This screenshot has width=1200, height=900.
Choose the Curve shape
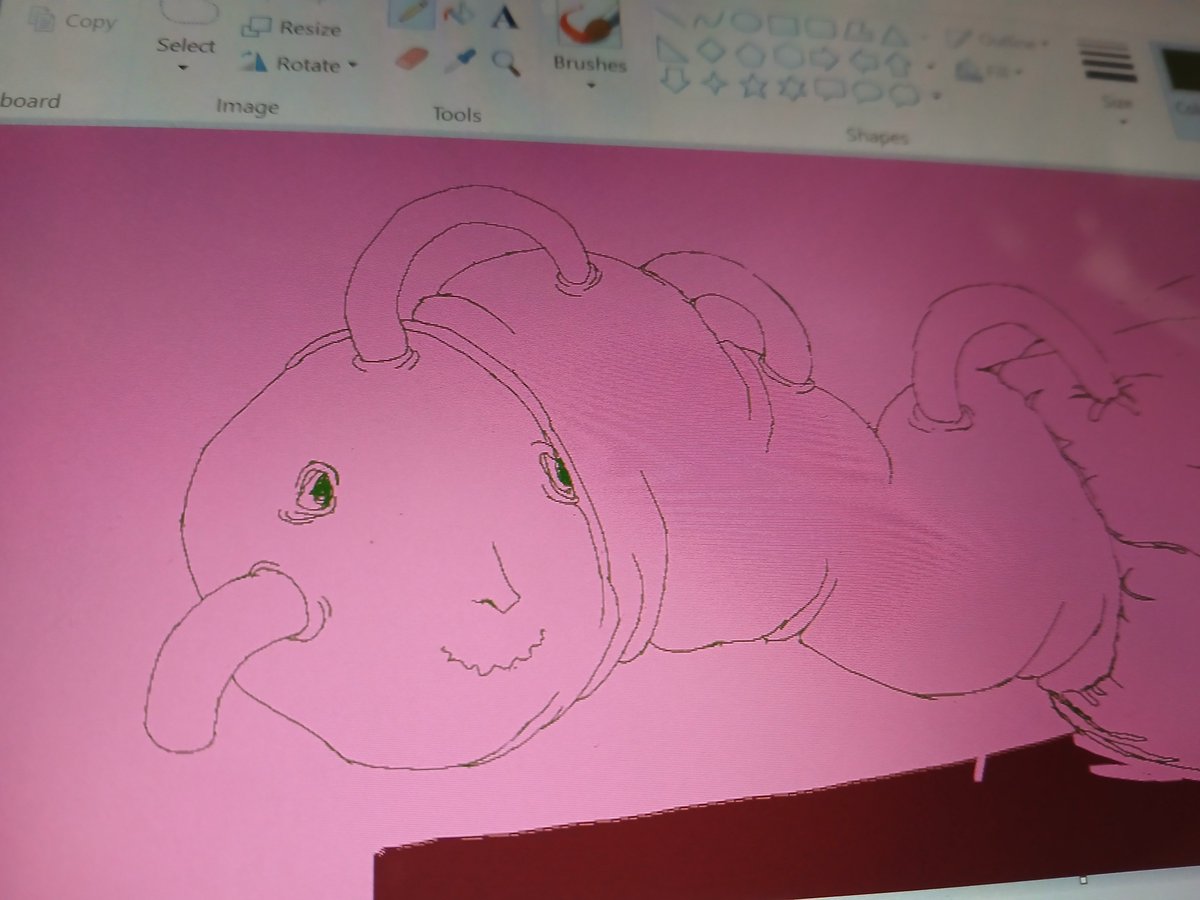tap(707, 19)
